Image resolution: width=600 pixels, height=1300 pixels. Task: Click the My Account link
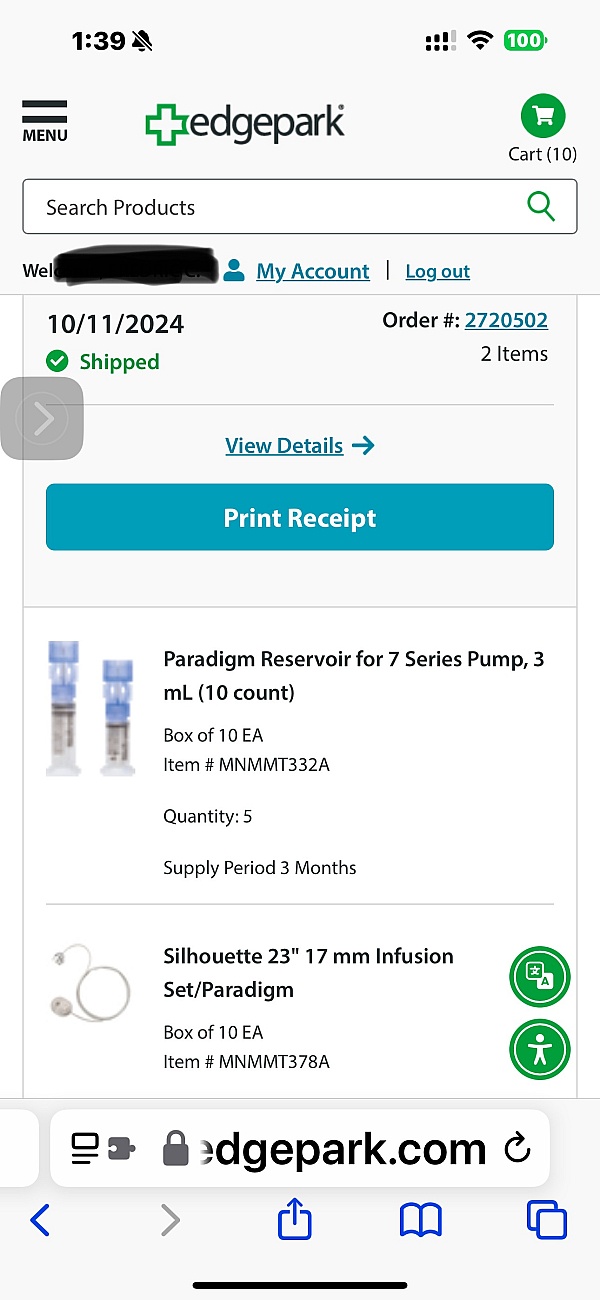pyautogui.click(x=312, y=271)
